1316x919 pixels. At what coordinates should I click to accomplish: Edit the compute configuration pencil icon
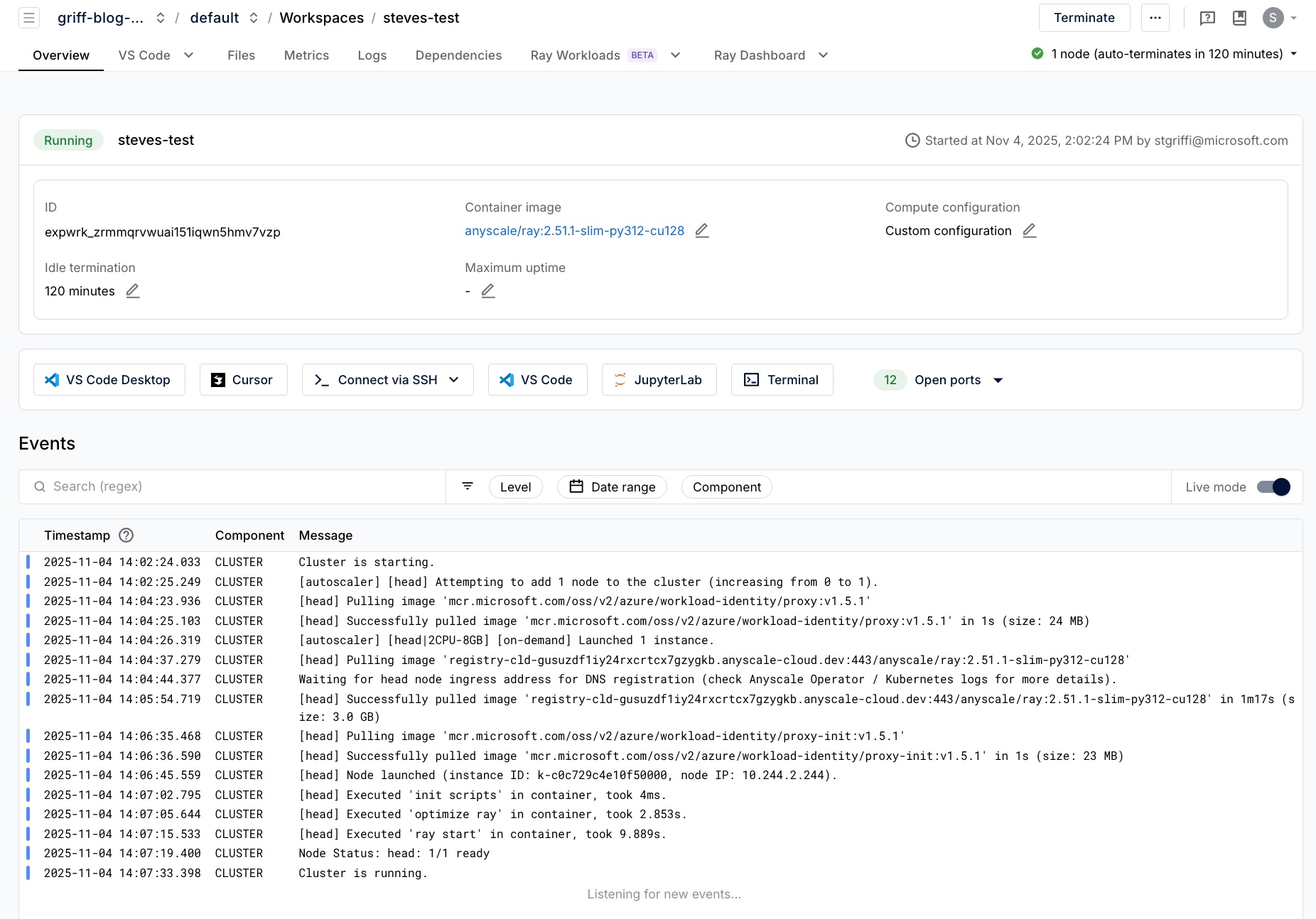(x=1029, y=231)
